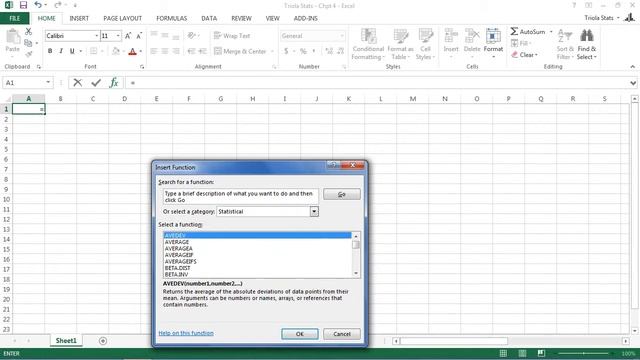640x360 pixels.
Task: Decrease font size with smaller A icon
Action: (139, 36)
